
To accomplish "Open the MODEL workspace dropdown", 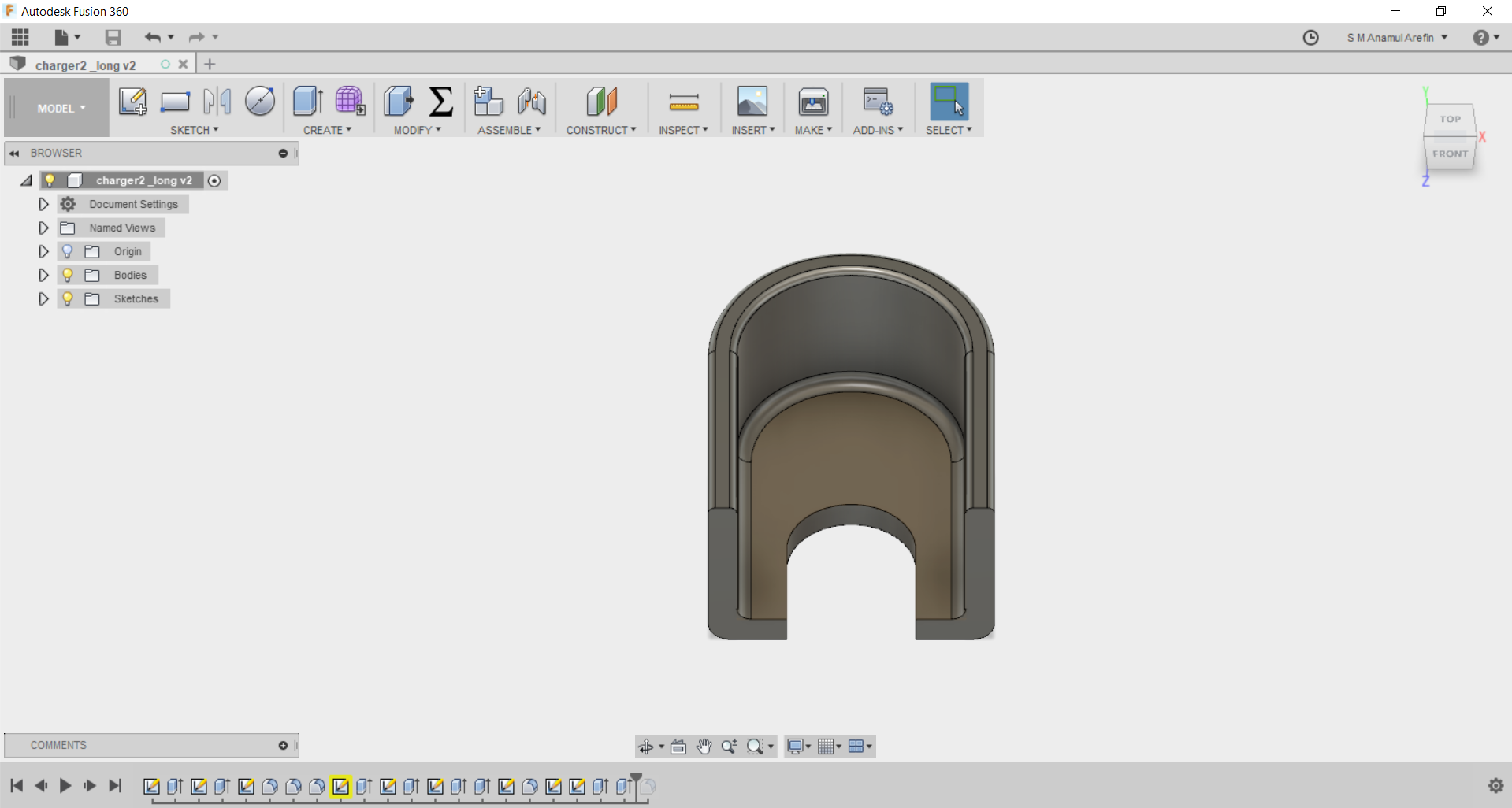I will 61,109.
